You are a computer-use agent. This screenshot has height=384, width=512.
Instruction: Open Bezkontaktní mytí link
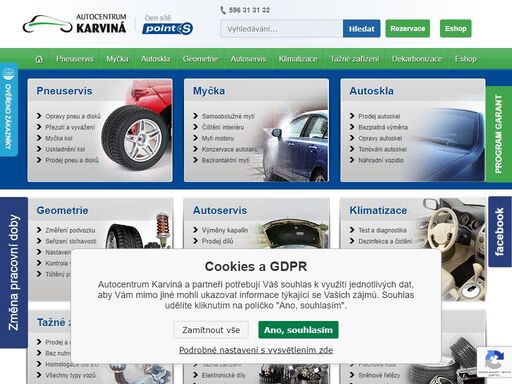click(225, 160)
